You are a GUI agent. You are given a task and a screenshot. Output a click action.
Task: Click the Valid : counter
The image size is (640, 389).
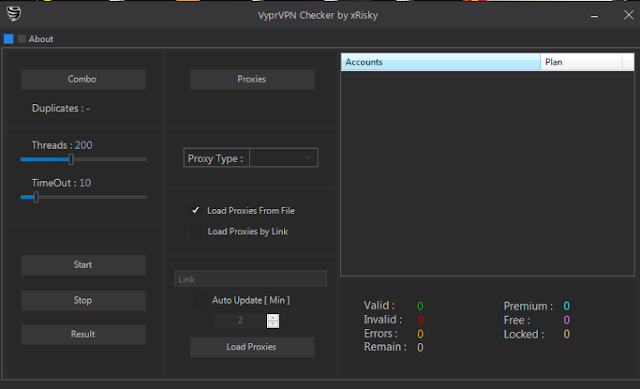[x=393, y=306]
